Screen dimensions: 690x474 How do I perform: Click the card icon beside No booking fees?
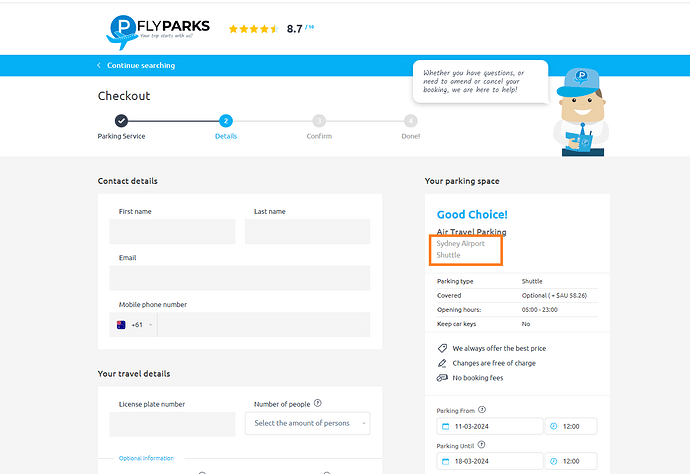click(x=442, y=378)
